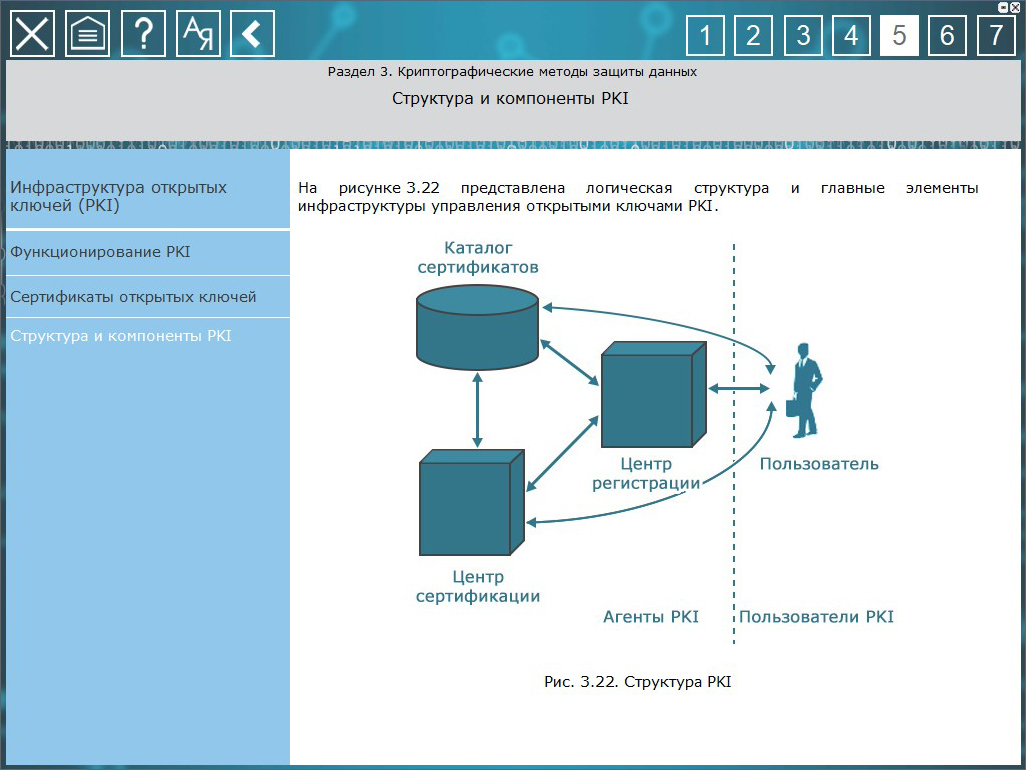Click the certificate catalog cylinder in diagram

coord(477,325)
